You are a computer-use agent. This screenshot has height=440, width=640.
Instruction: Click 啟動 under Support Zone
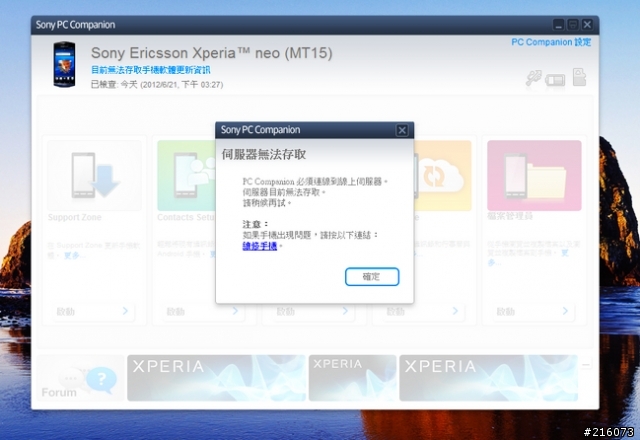point(93,311)
